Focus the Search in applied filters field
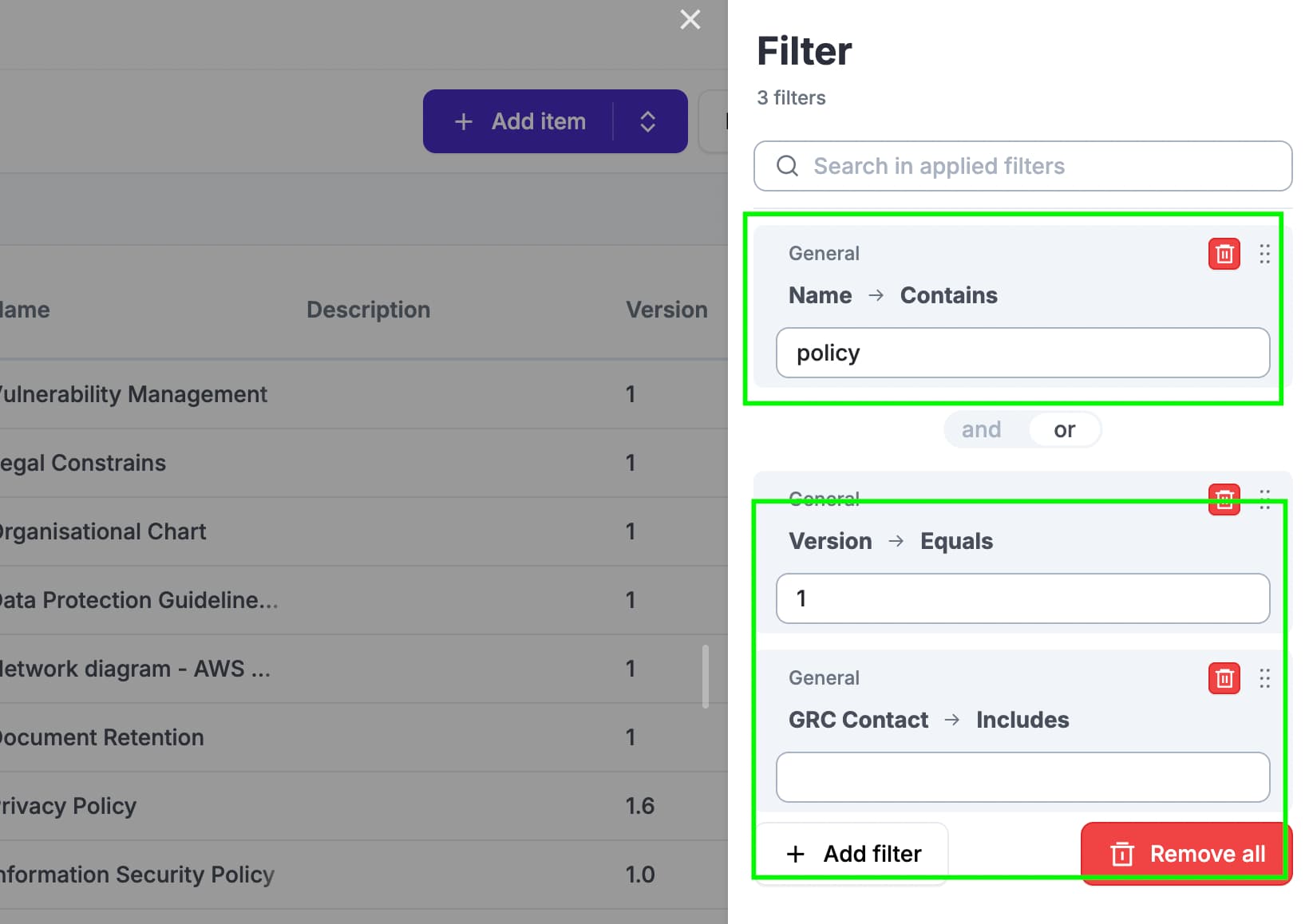The height and width of the screenshot is (924, 1309). pos(1022,166)
